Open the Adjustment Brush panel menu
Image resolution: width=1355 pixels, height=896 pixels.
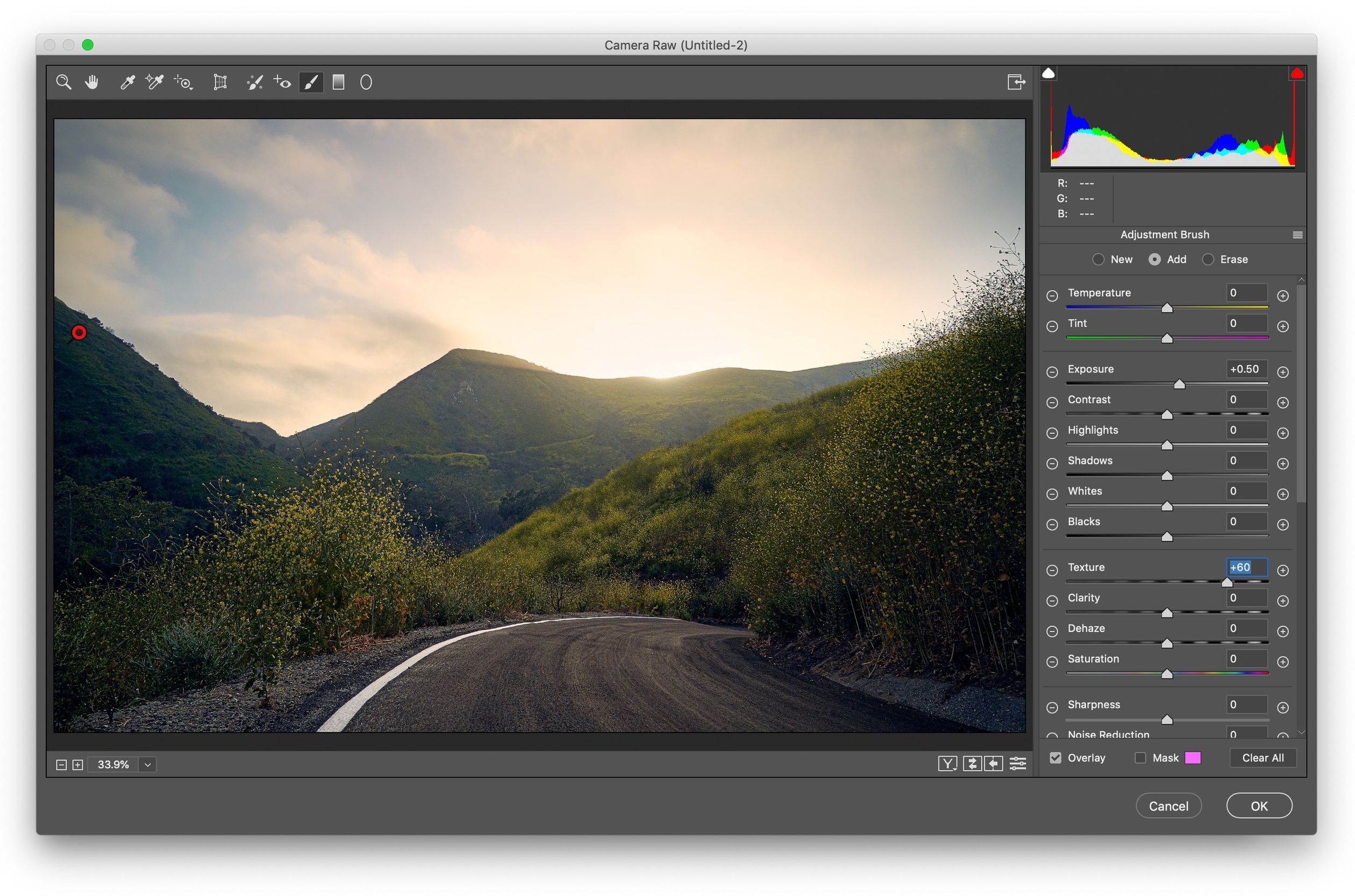pos(1297,234)
